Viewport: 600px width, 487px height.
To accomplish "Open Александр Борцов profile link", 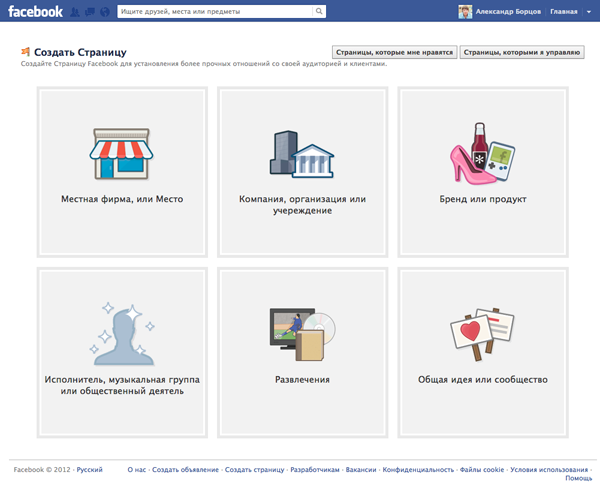I will point(508,11).
